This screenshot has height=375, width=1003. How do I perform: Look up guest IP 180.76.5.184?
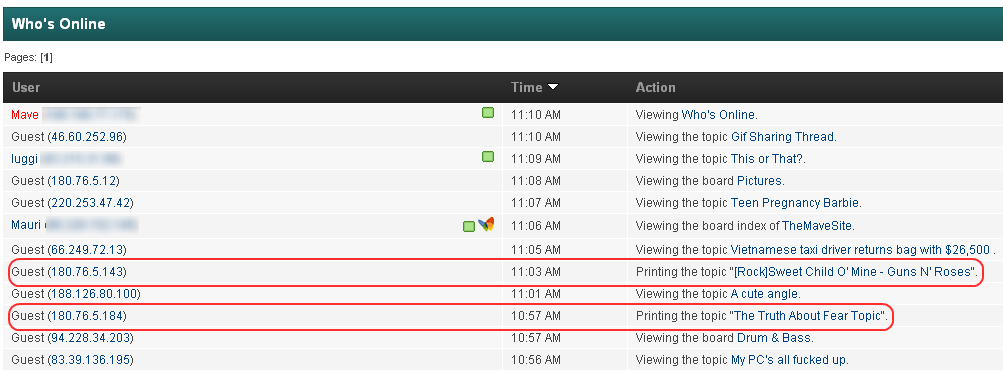(87, 316)
